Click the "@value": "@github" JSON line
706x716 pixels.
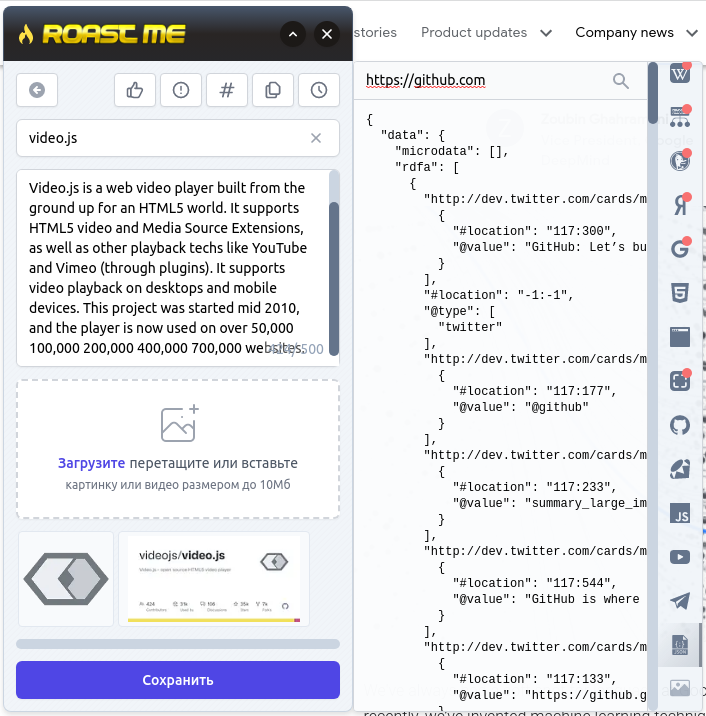pyautogui.click(x=521, y=407)
